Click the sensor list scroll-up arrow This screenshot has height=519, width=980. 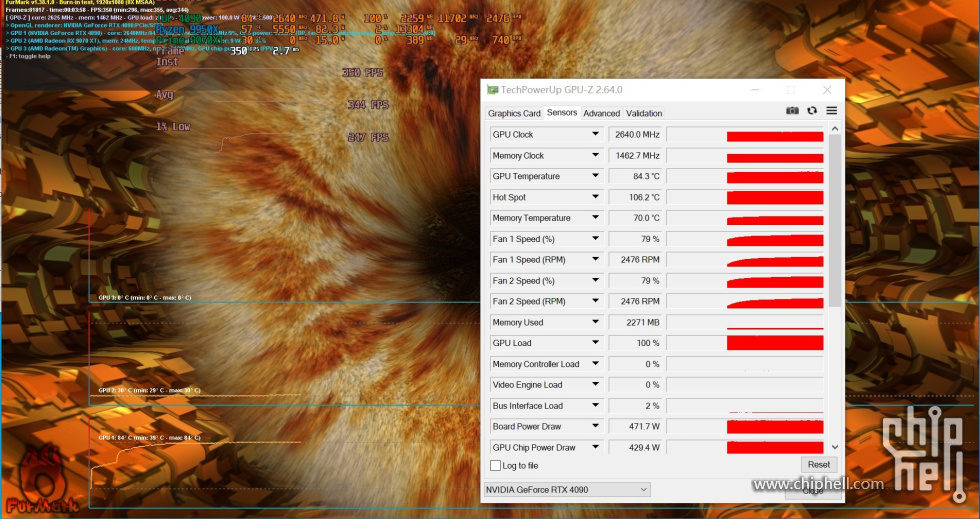click(835, 129)
